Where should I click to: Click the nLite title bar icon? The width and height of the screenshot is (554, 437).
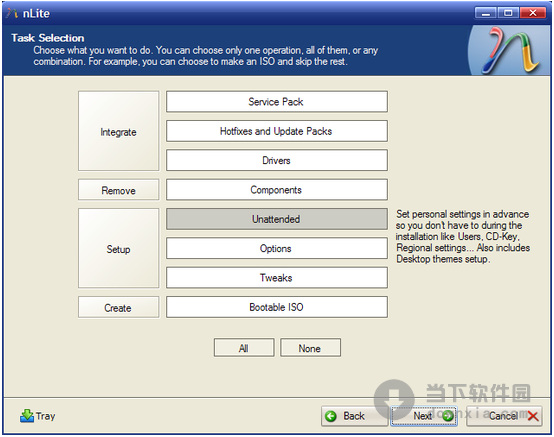(x=12, y=13)
